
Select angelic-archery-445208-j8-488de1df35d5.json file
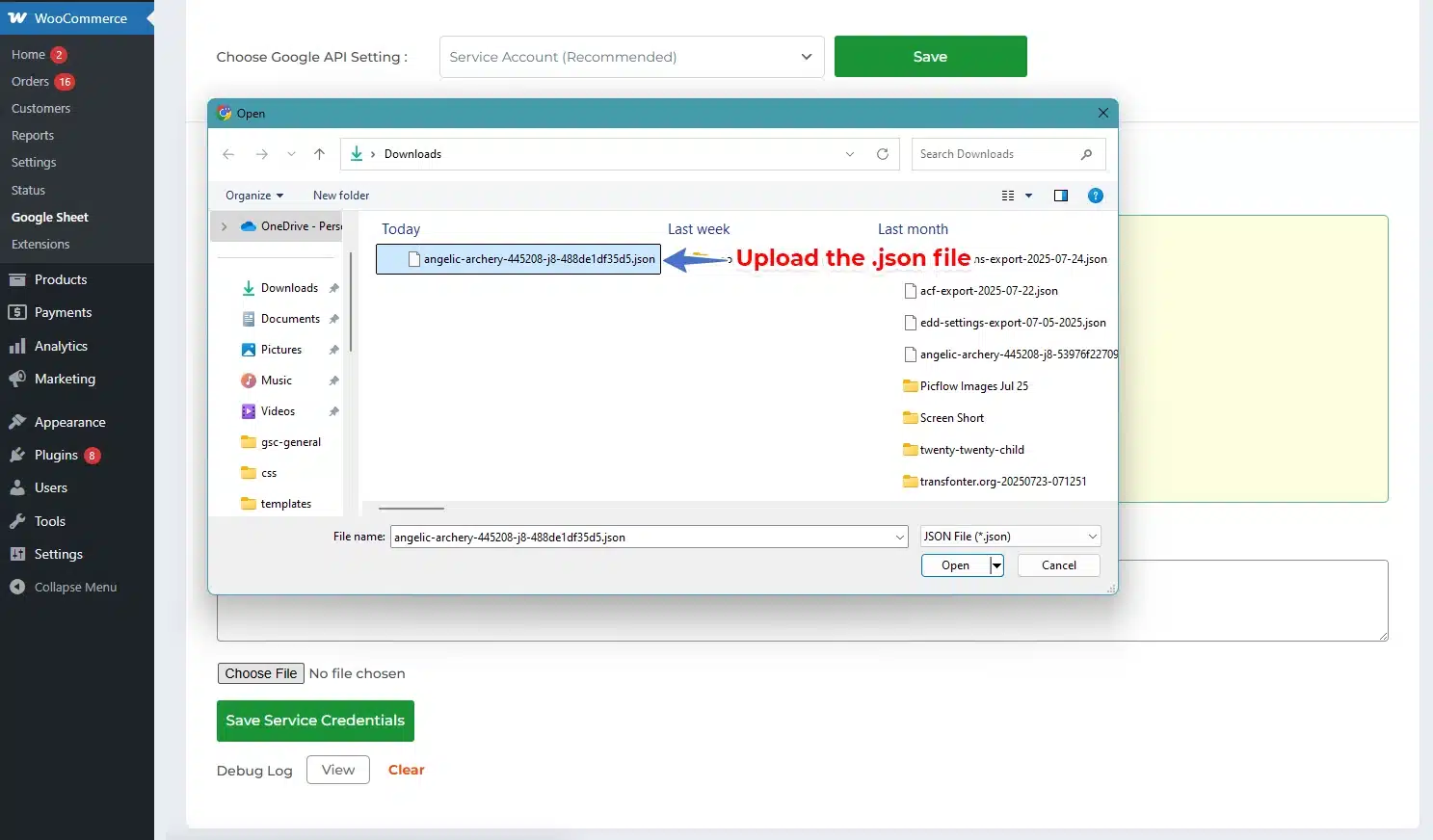click(x=538, y=259)
